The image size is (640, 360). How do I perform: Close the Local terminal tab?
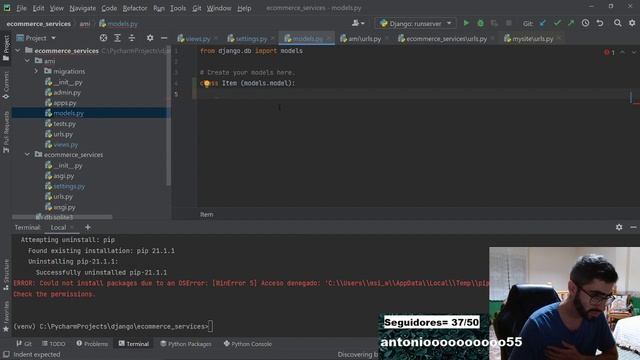[x=72, y=227]
